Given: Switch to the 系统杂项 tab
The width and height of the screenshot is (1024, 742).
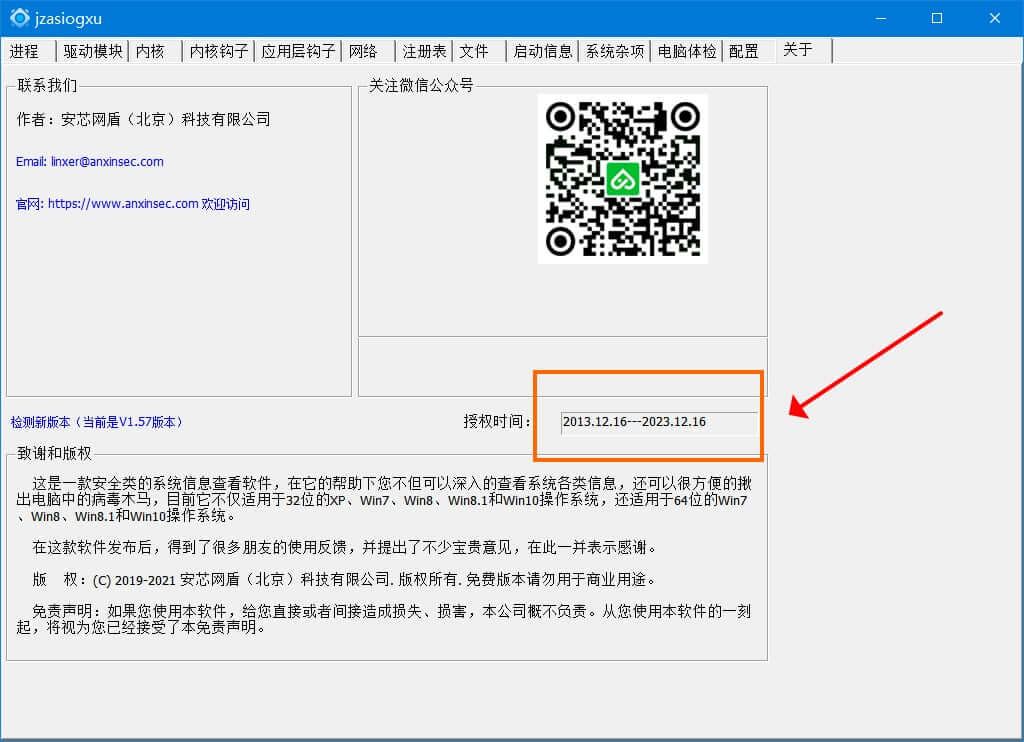Looking at the screenshot, I should pos(614,51).
